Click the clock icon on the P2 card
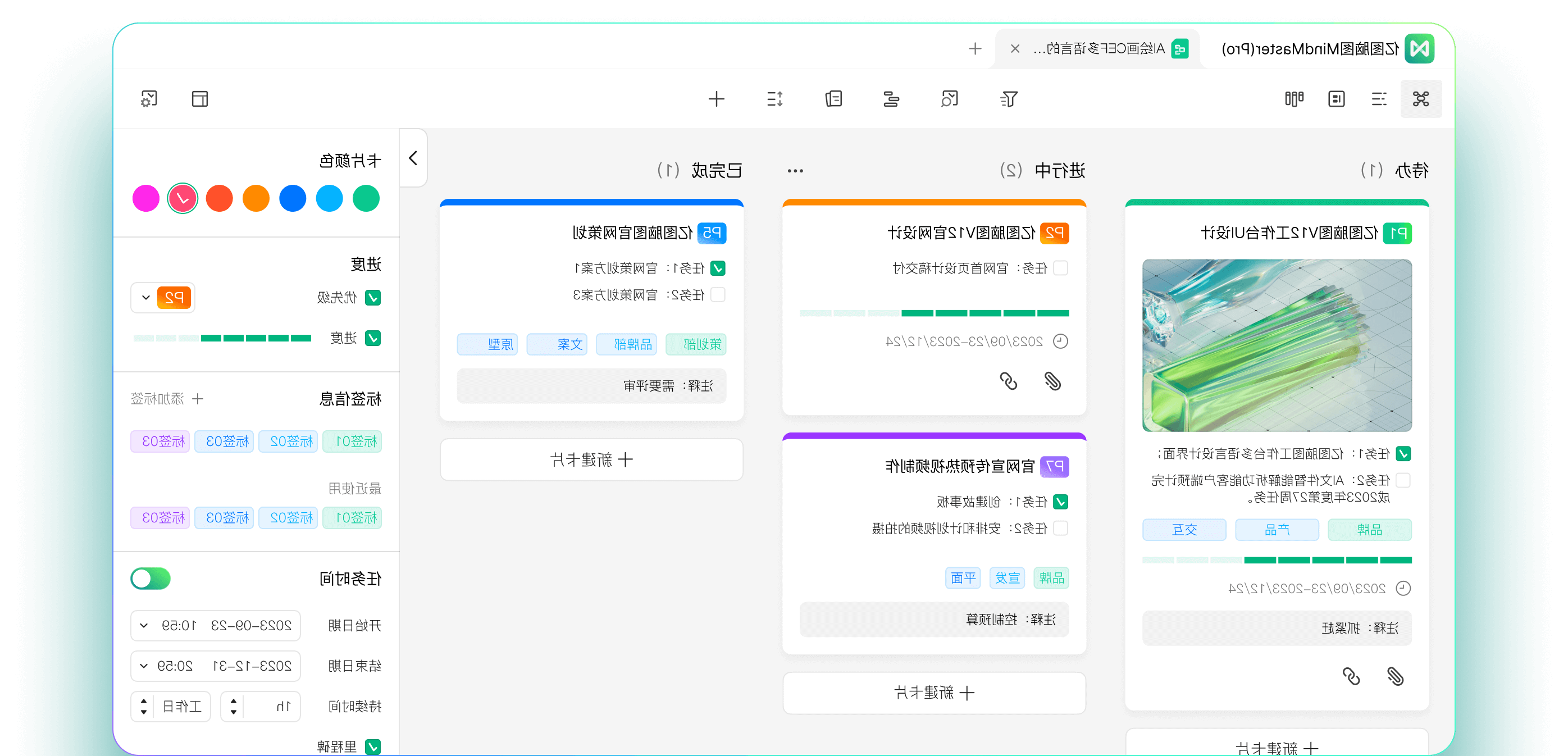The height and width of the screenshot is (756, 1568). pyautogui.click(x=1060, y=341)
